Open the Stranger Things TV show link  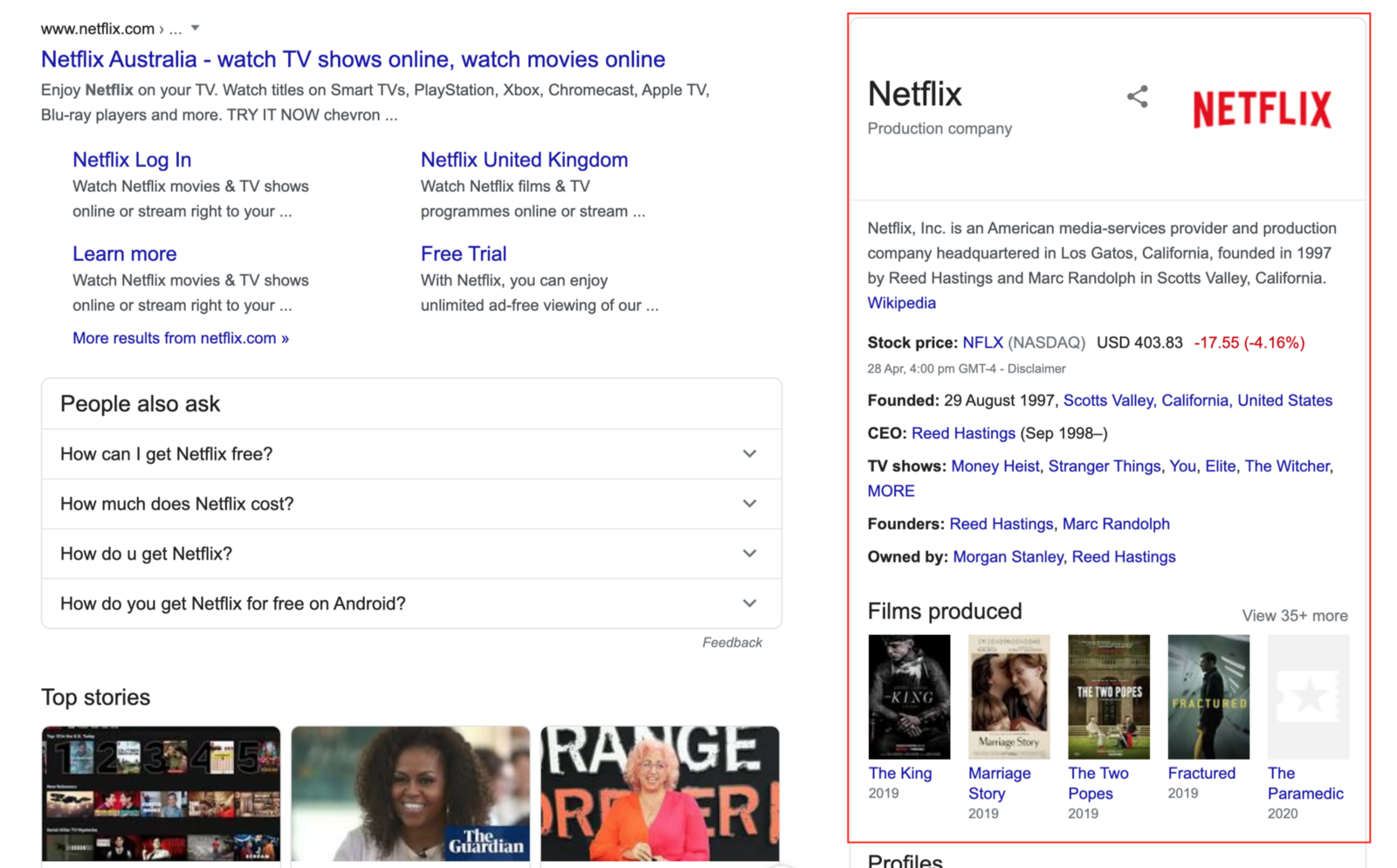click(x=1104, y=466)
